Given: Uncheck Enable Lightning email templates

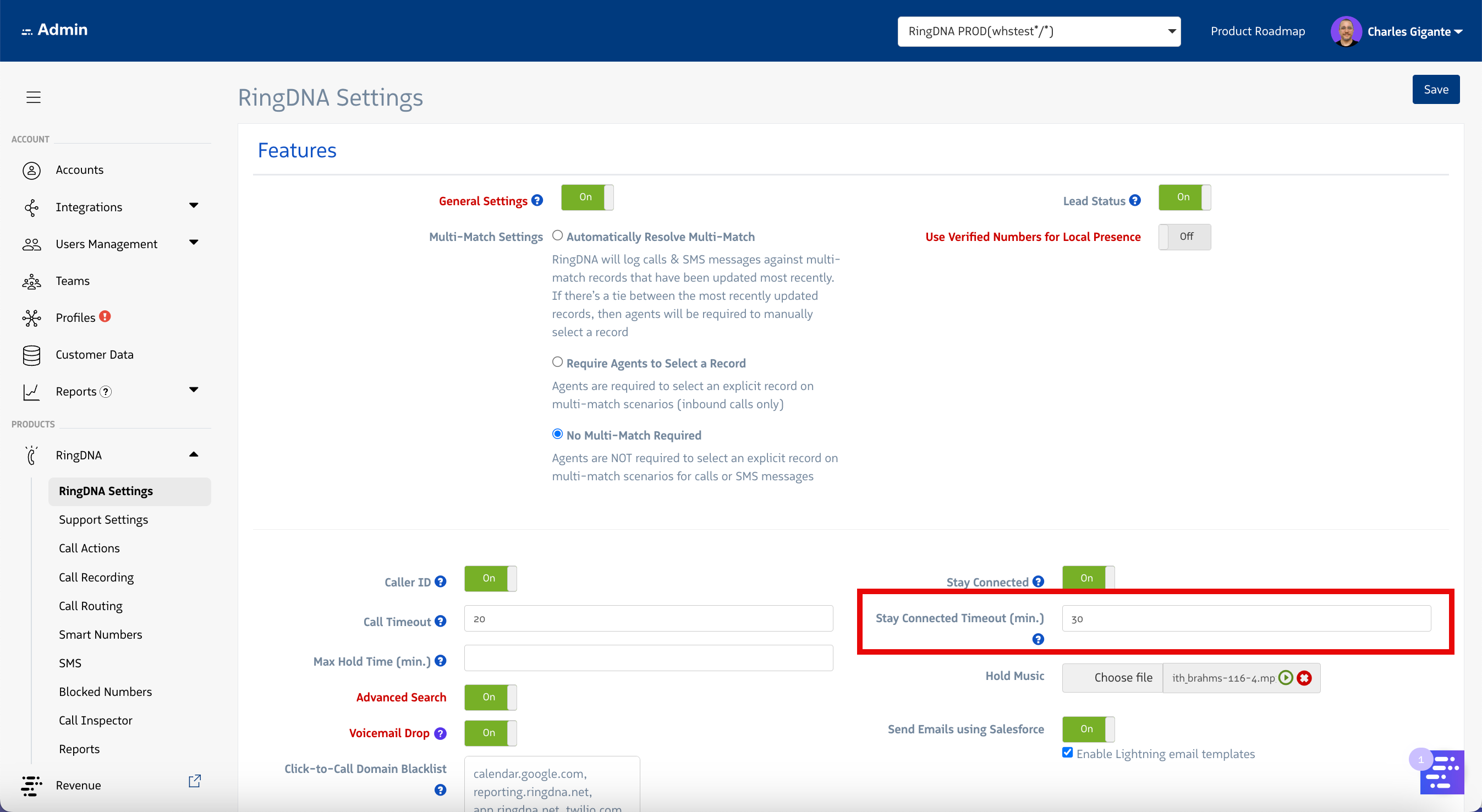Looking at the screenshot, I should (1067, 753).
